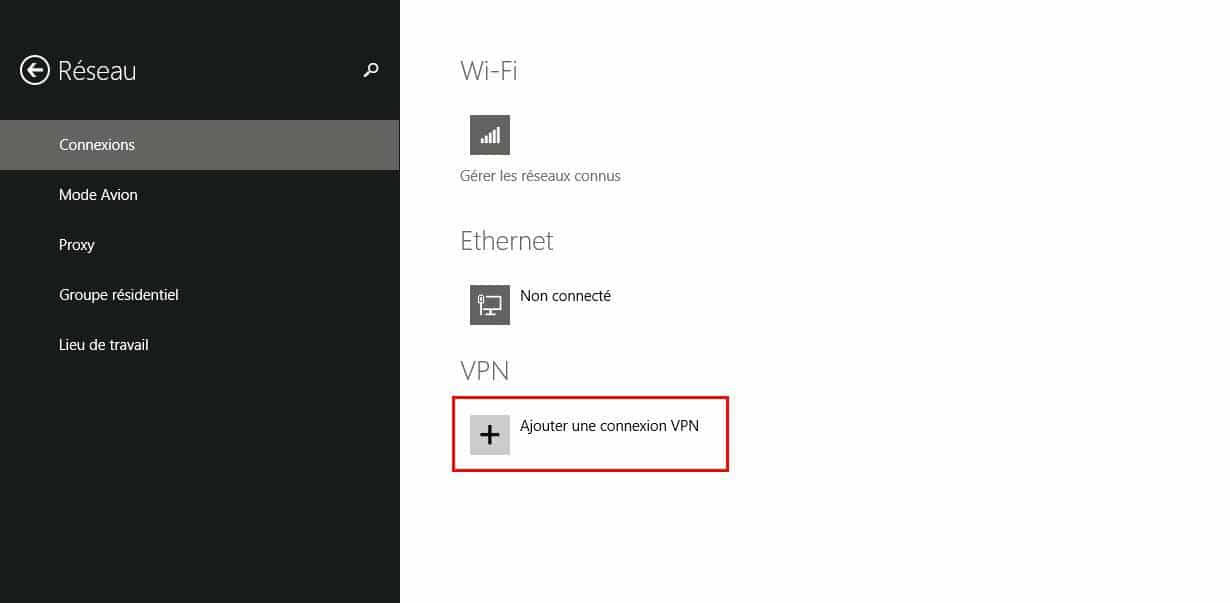Select the Ethernet computer icon

490,305
